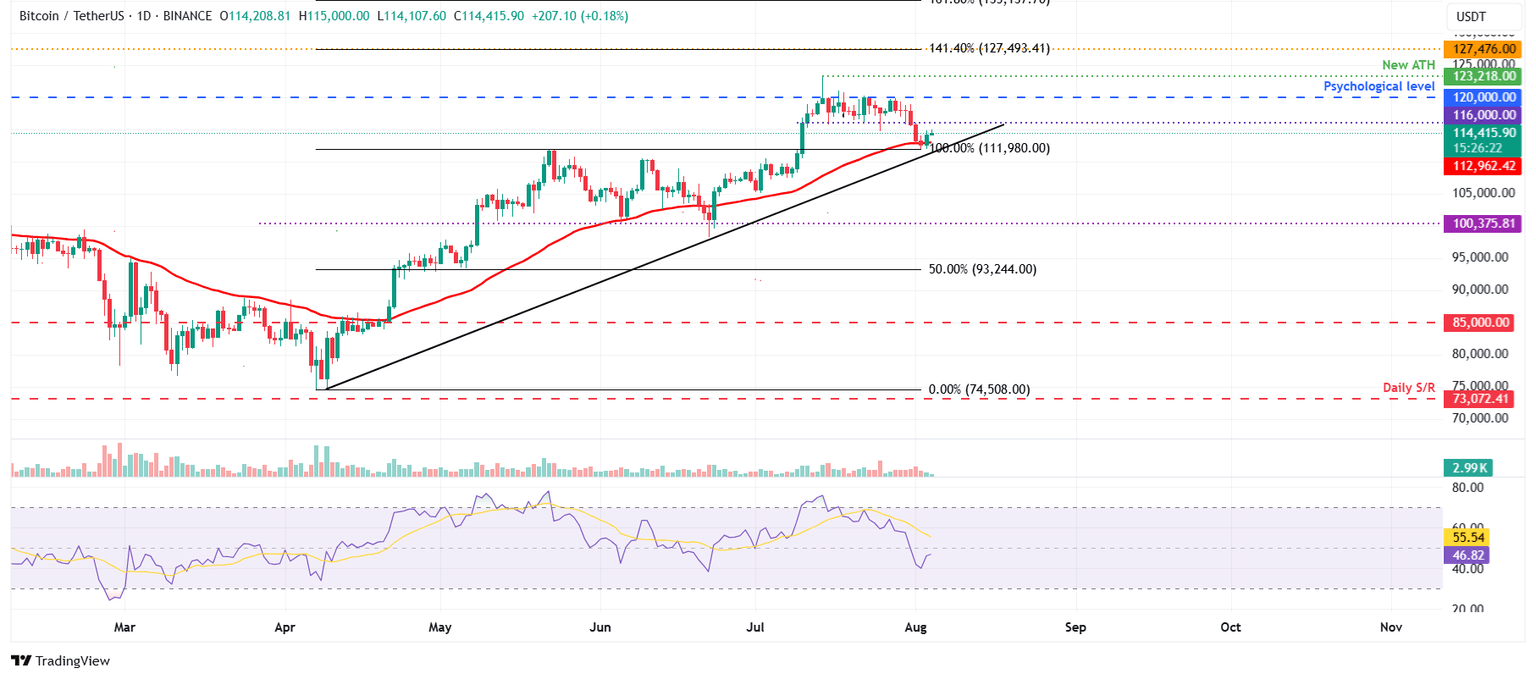Click the 'BINANCE' exchange label
Image resolution: width=1536 pixels, height=679 pixels.
click(186, 16)
